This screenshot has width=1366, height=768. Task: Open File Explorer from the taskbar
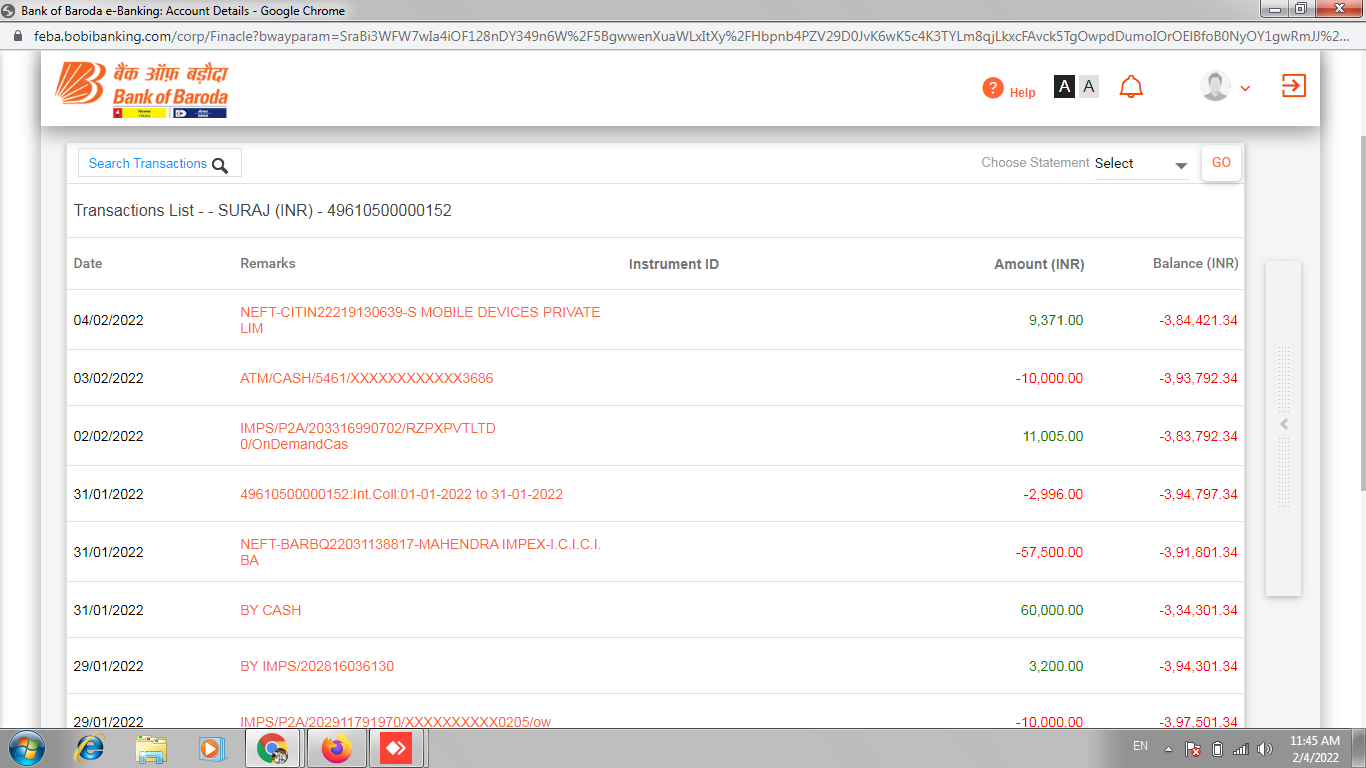(x=151, y=748)
